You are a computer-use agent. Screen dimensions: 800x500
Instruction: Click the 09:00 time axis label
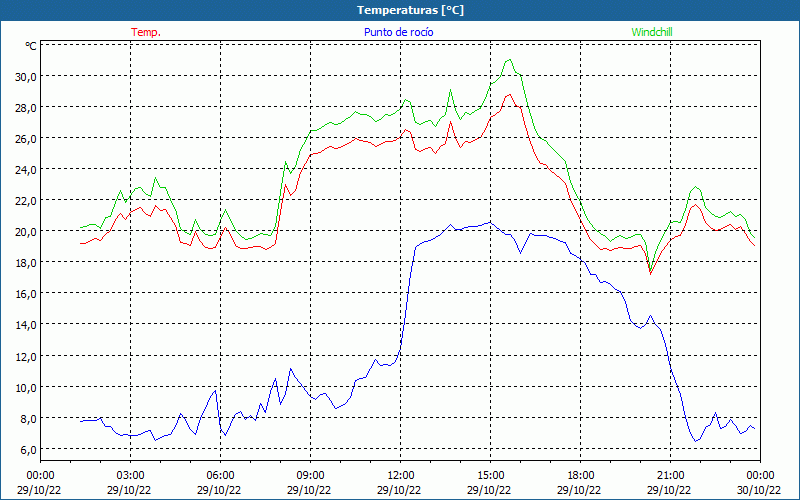click(x=310, y=476)
